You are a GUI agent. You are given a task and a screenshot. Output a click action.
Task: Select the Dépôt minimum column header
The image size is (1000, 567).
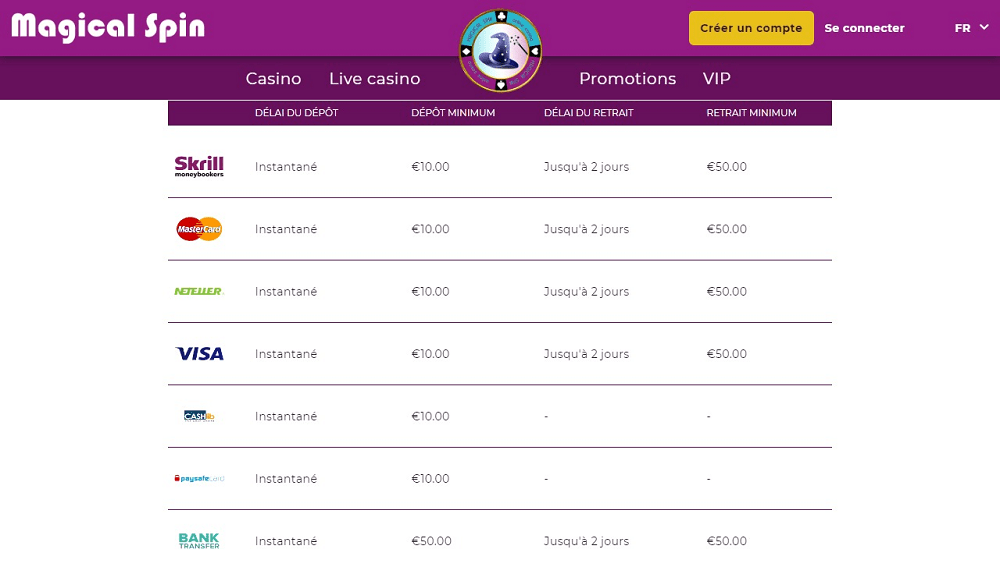[x=453, y=113]
